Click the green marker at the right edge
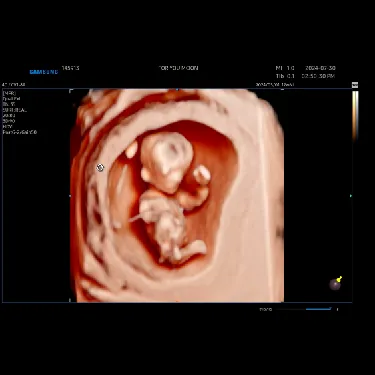This screenshot has width=375, height=375. [351, 196]
